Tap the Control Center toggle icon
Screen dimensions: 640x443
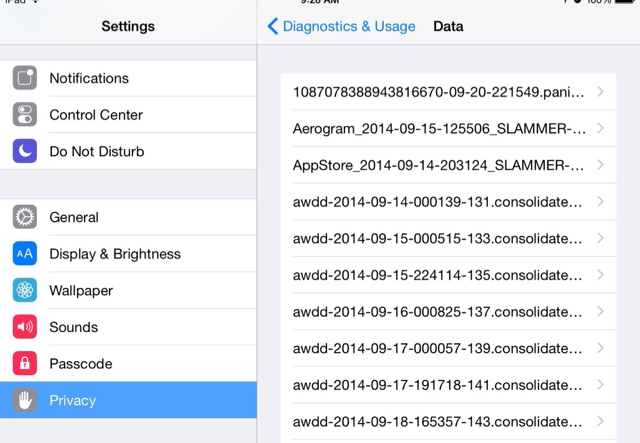[25, 115]
